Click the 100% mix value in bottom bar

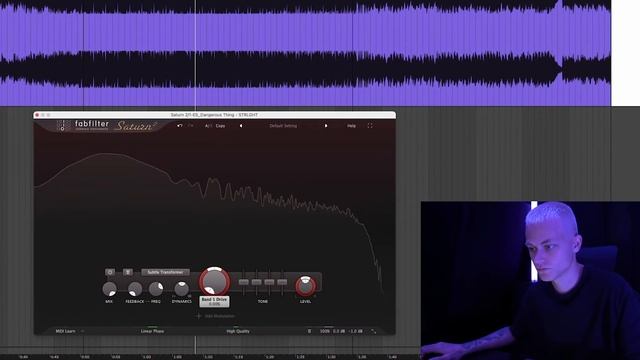tap(324, 331)
